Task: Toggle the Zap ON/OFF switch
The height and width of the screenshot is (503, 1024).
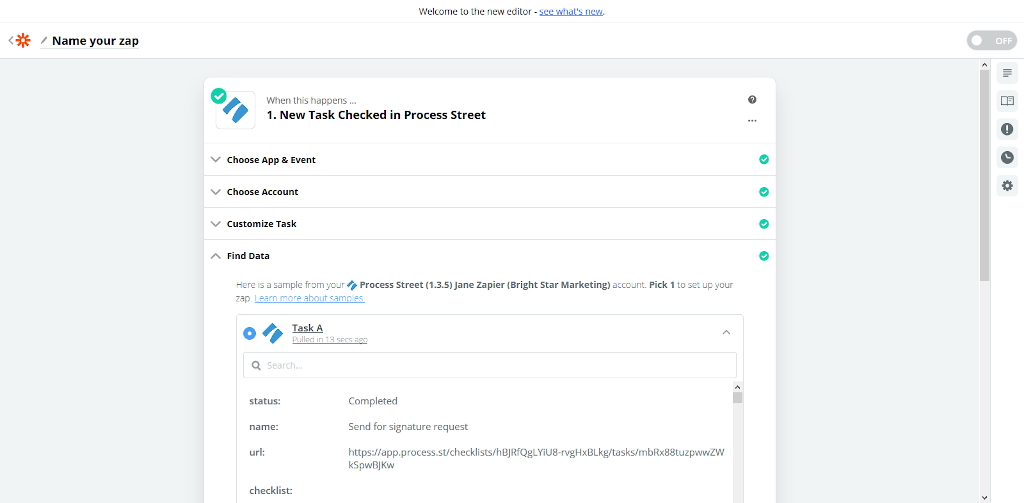Action: point(991,41)
